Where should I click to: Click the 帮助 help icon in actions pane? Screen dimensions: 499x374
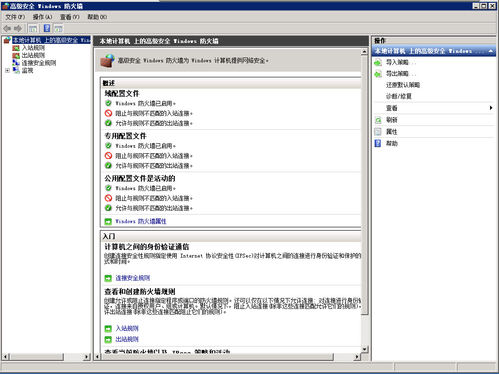click(x=378, y=143)
